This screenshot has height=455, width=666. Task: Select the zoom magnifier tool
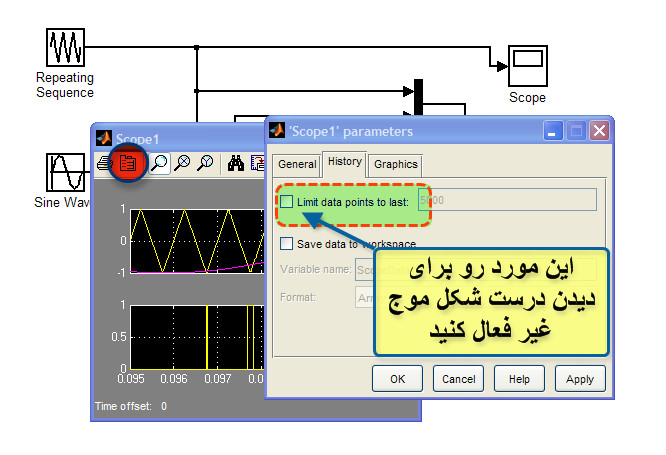pyautogui.click(x=159, y=163)
